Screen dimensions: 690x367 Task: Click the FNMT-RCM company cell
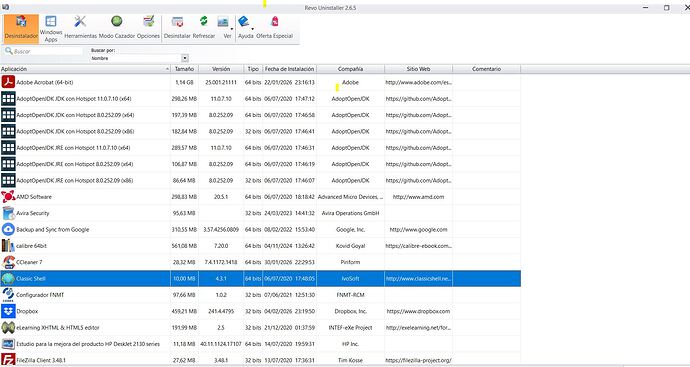350,295
